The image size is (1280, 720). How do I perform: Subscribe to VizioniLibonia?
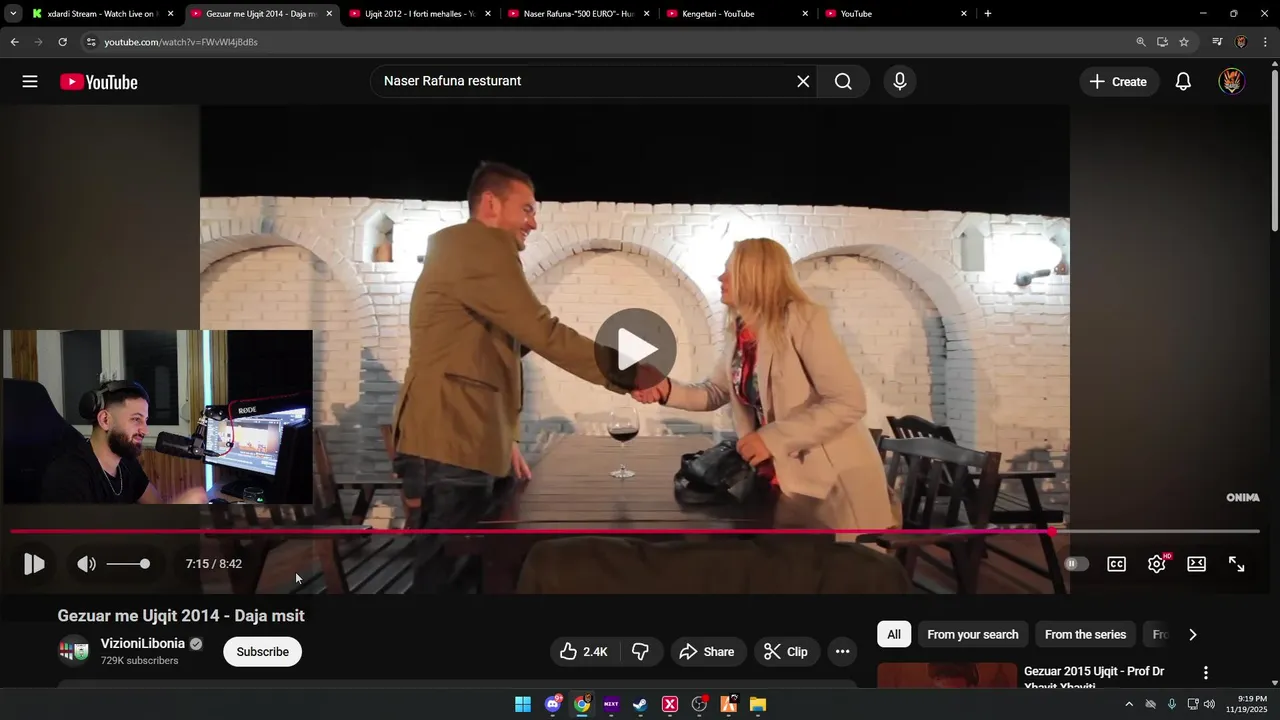(x=263, y=652)
